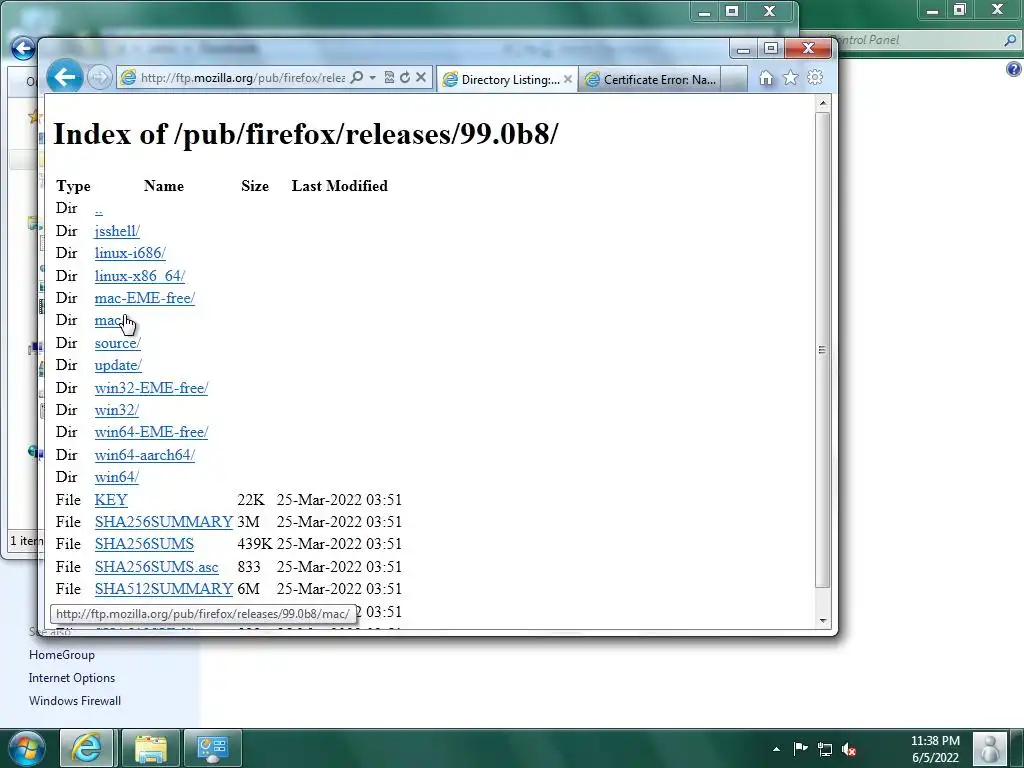Click the IE scrollbar up arrow

tap(823, 103)
